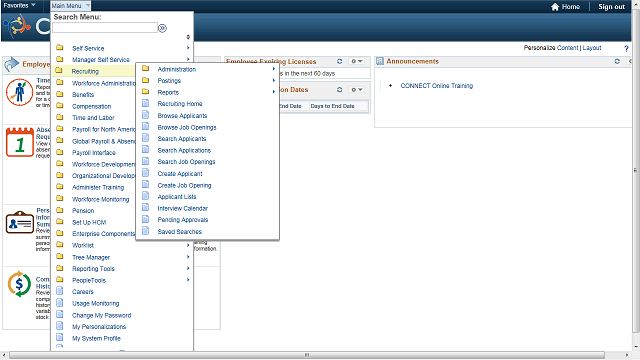The height and width of the screenshot is (360, 640).
Task: Expand the Reports submenu arrow
Action: (x=274, y=92)
